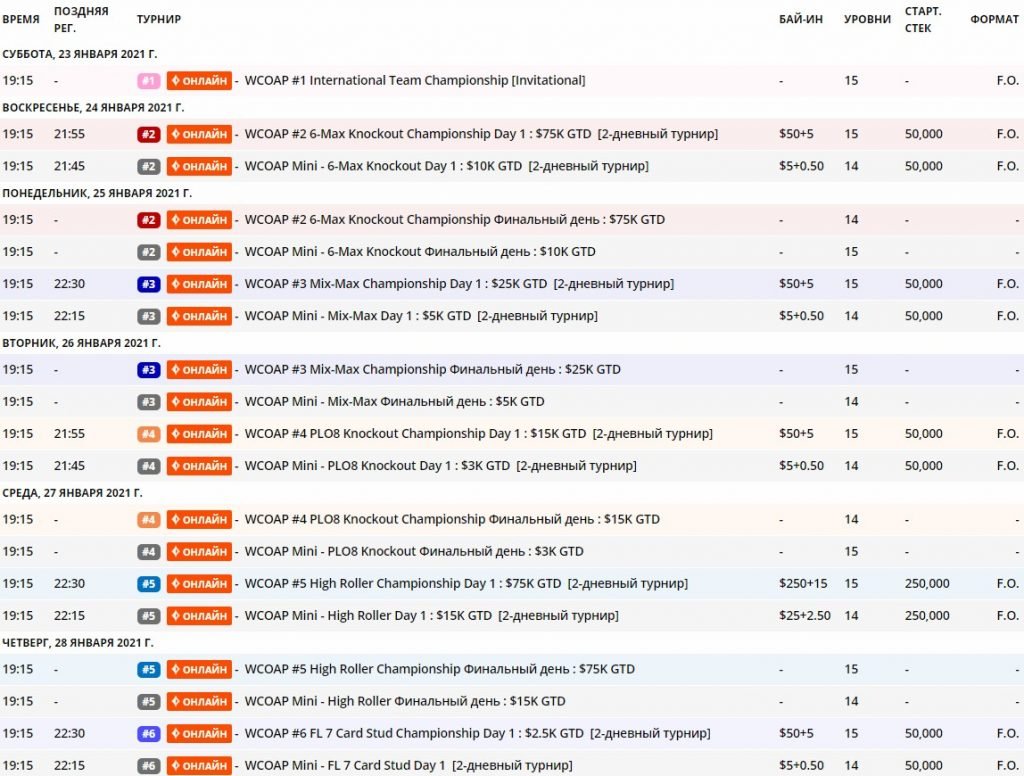Click gray #6 badge for Mini FL 7 Card Stud
The image size is (1024, 776).
point(148,766)
